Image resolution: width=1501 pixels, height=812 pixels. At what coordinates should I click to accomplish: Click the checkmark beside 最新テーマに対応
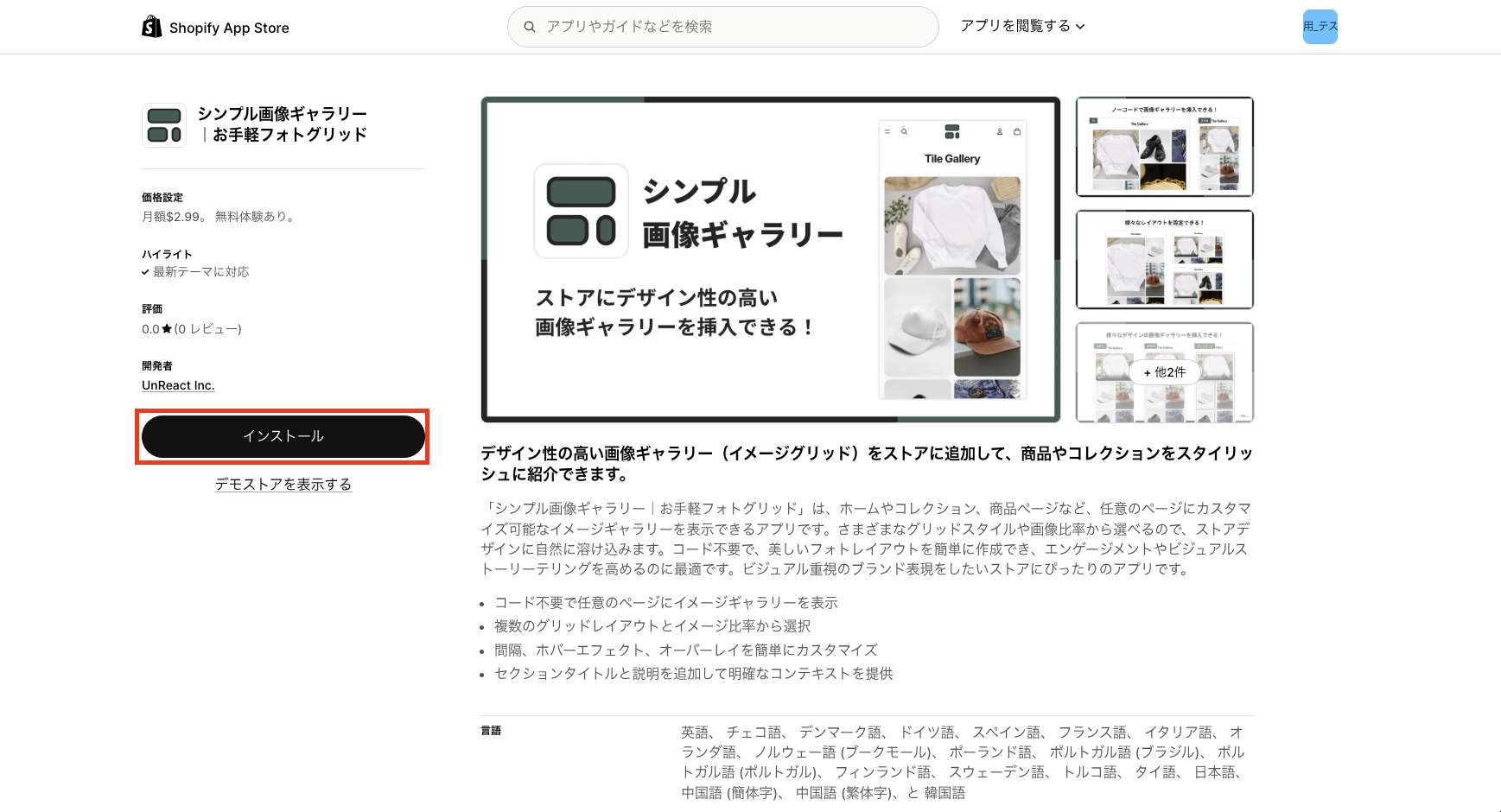pyautogui.click(x=144, y=271)
